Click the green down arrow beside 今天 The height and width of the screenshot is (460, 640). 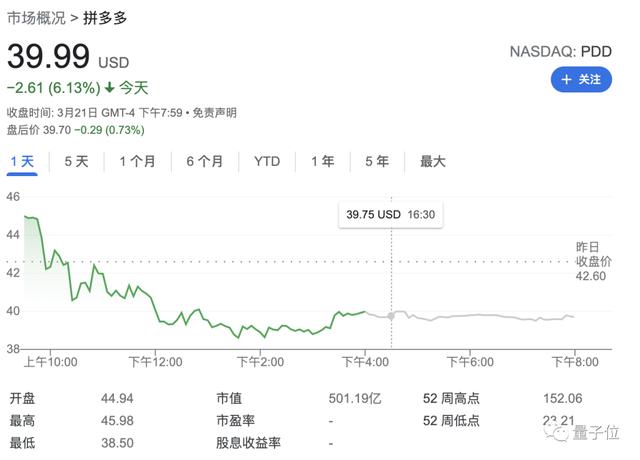109,87
